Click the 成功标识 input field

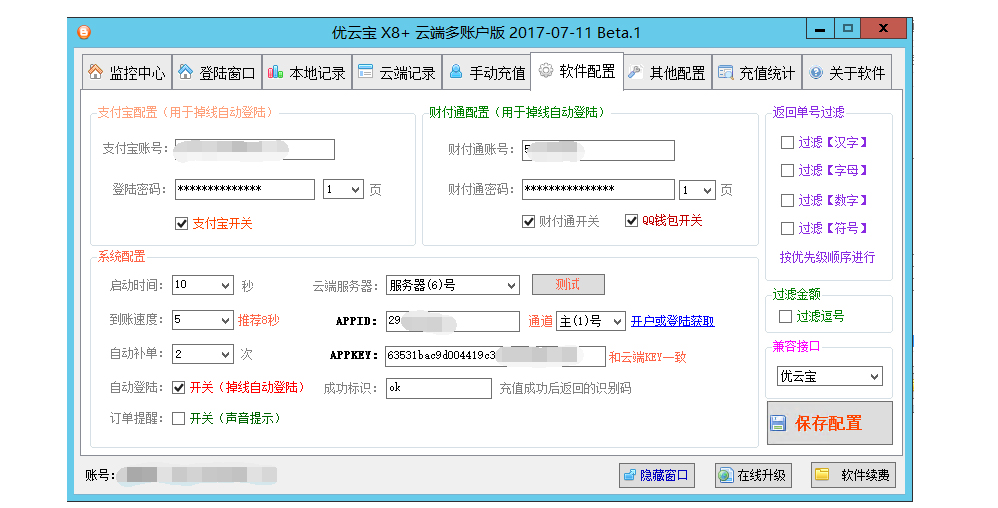438,388
